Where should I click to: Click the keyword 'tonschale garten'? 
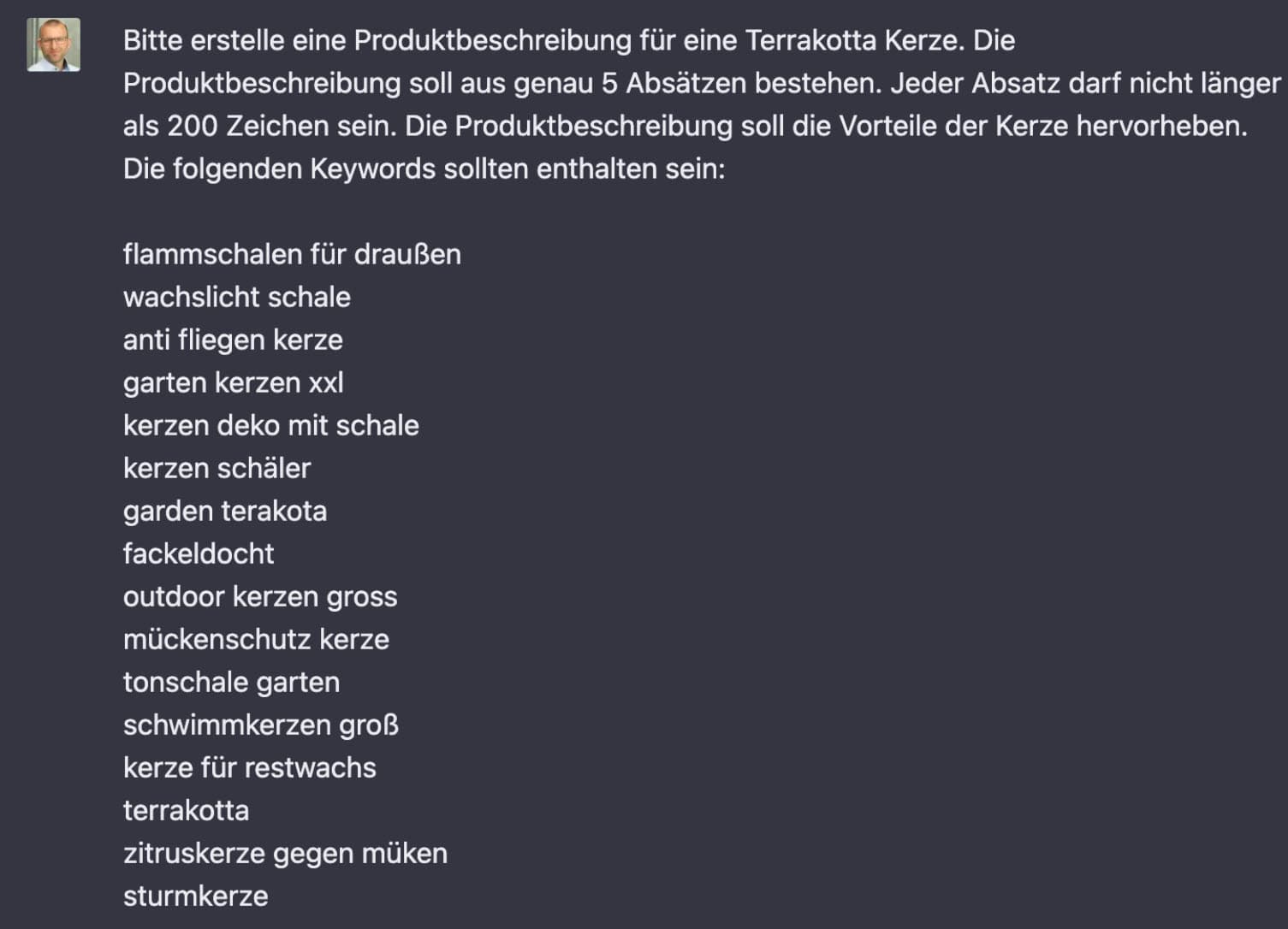click(x=231, y=682)
